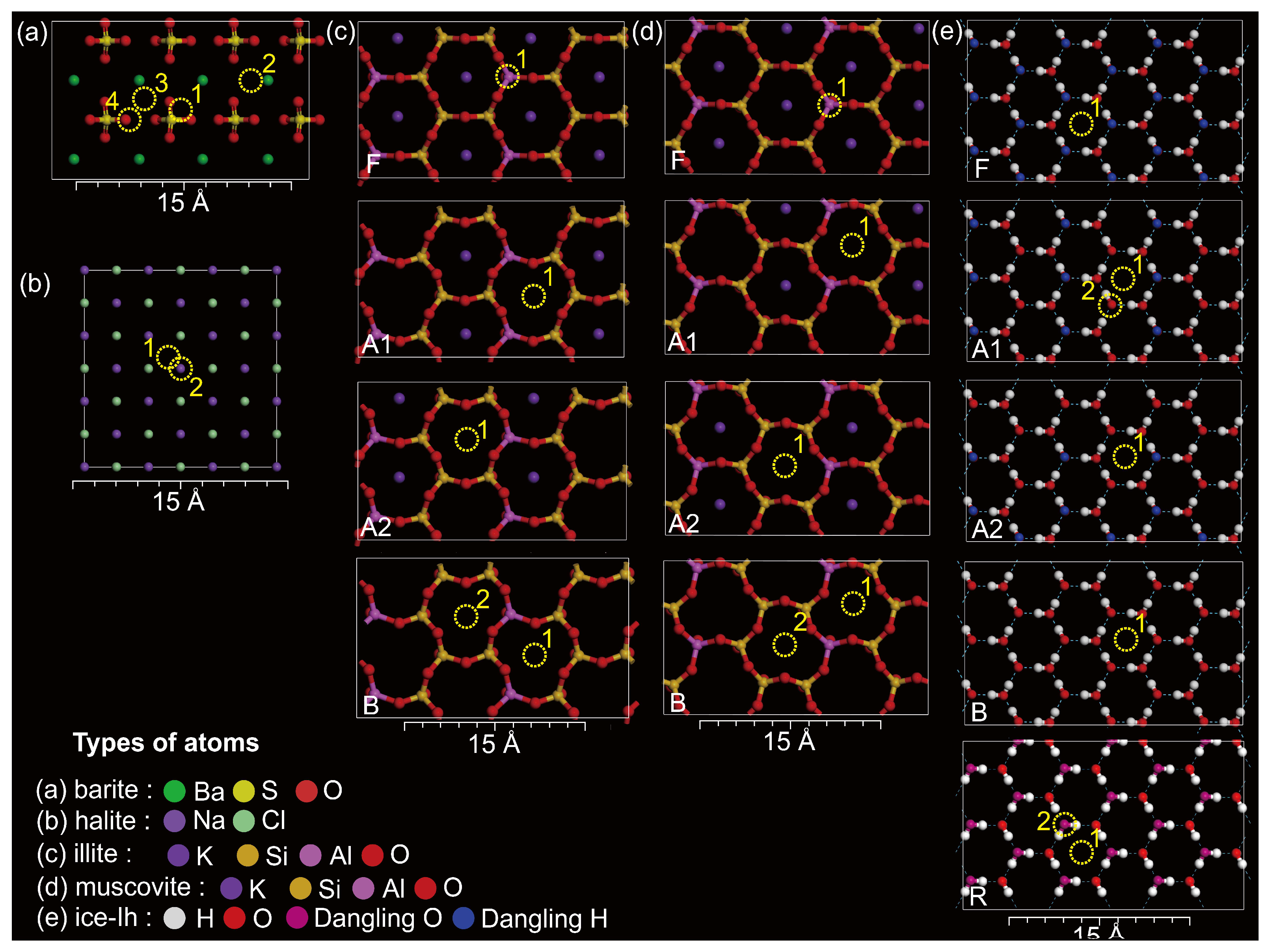1270x952 pixels.
Task: Select the ice-Ih A2 surface panel
Action: pyautogui.click(x=1104, y=461)
